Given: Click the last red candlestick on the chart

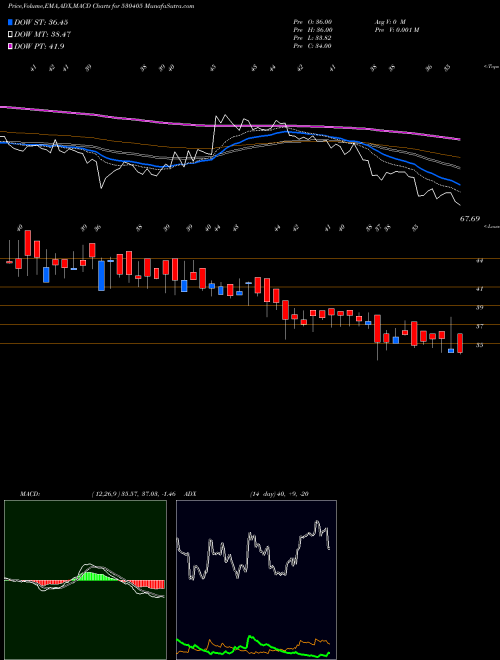Looking at the screenshot, I should point(460,343).
